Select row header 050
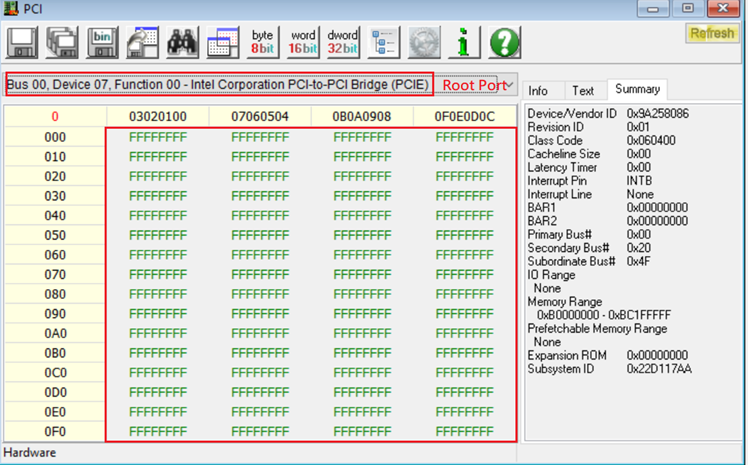Image resolution: width=748 pixels, height=465 pixels. click(x=55, y=235)
